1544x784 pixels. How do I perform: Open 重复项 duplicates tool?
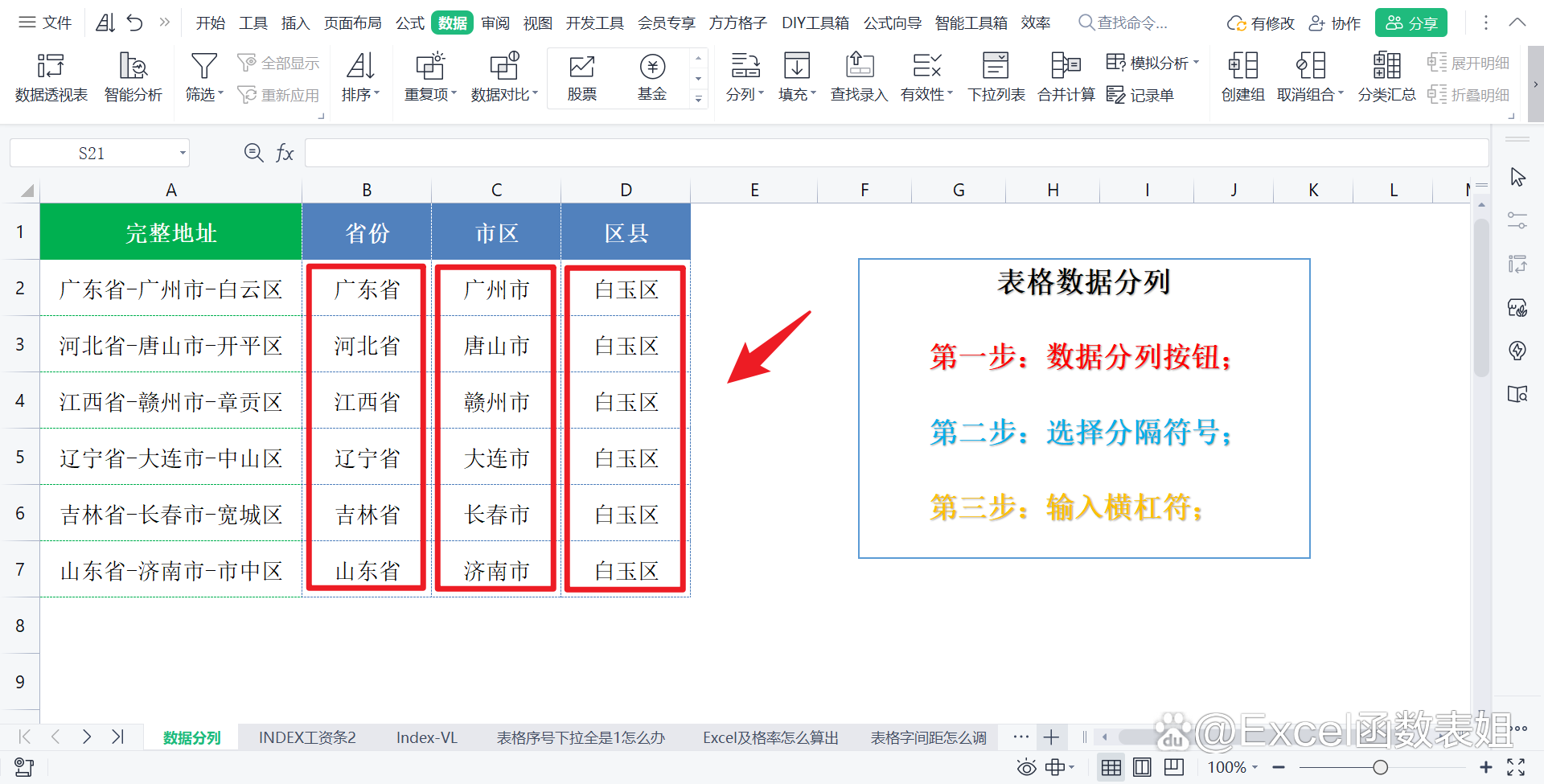(x=430, y=77)
